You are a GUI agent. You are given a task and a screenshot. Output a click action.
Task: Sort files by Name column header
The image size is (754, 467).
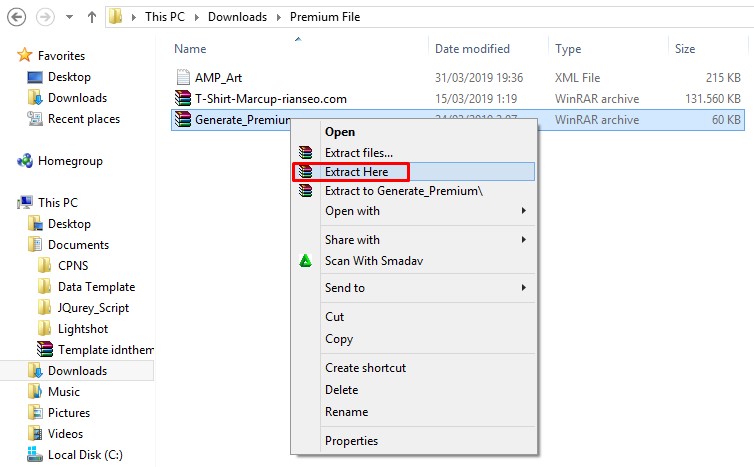(x=190, y=49)
